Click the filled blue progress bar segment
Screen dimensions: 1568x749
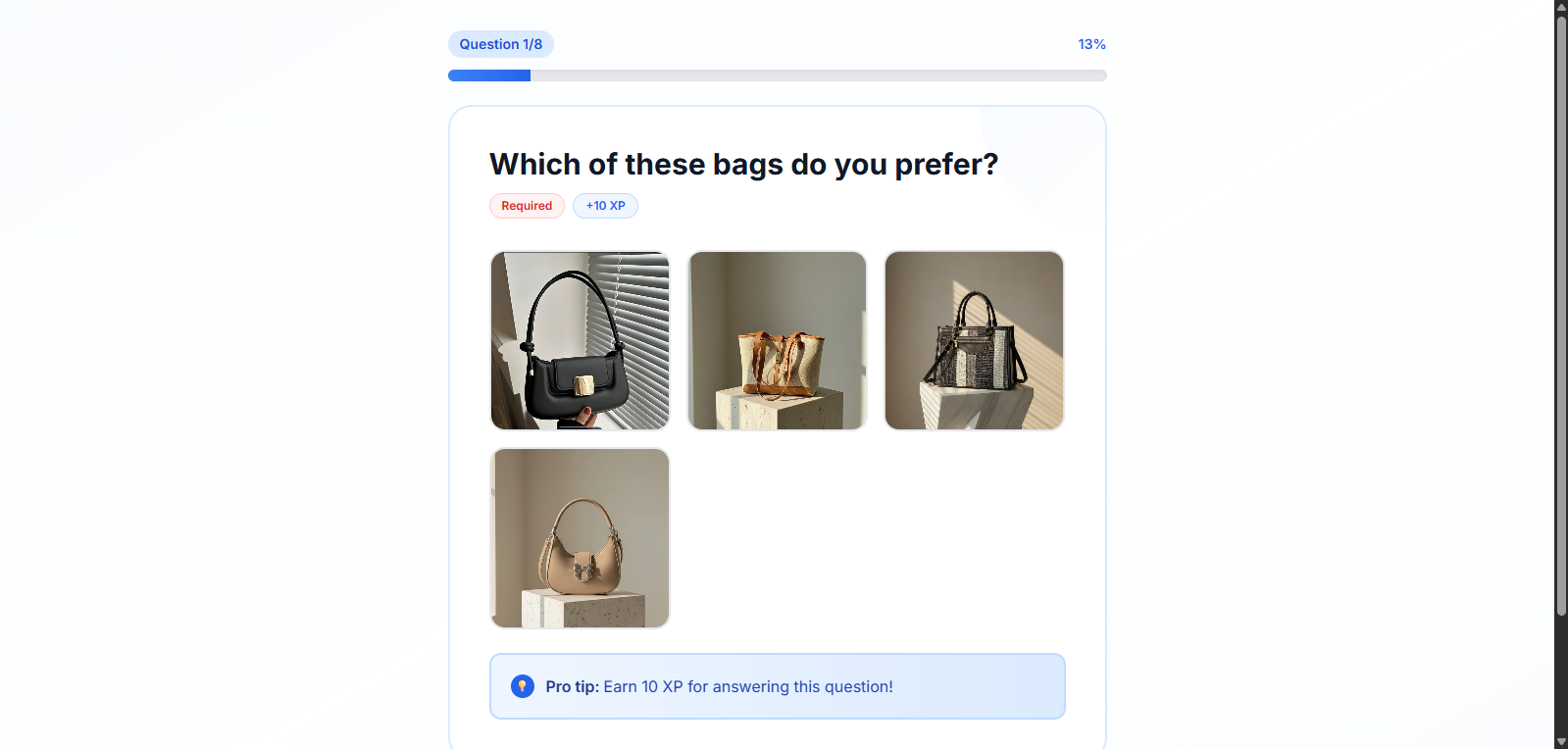[x=489, y=75]
